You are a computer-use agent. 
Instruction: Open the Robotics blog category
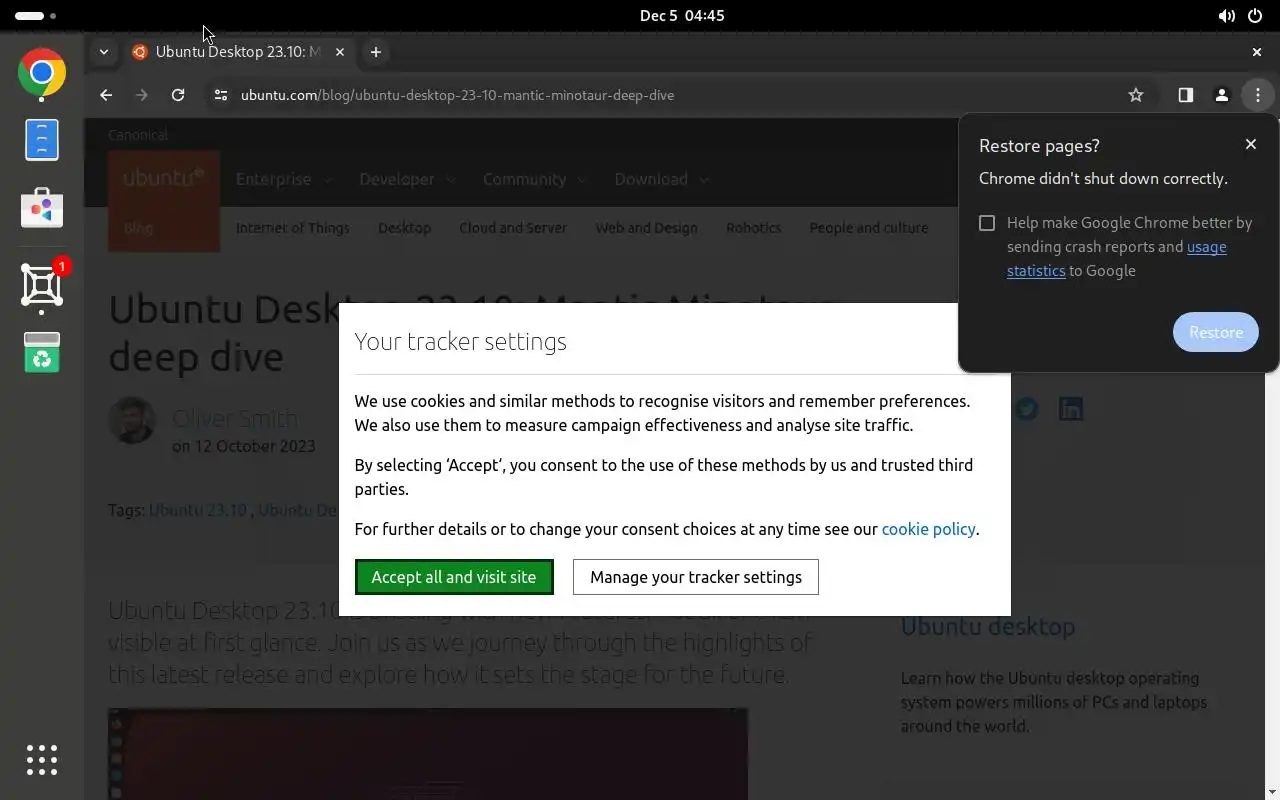point(753,228)
